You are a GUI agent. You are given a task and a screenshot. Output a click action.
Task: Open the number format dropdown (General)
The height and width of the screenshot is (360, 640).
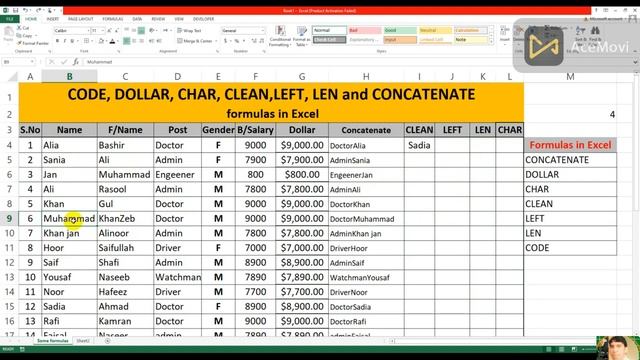(x=262, y=31)
